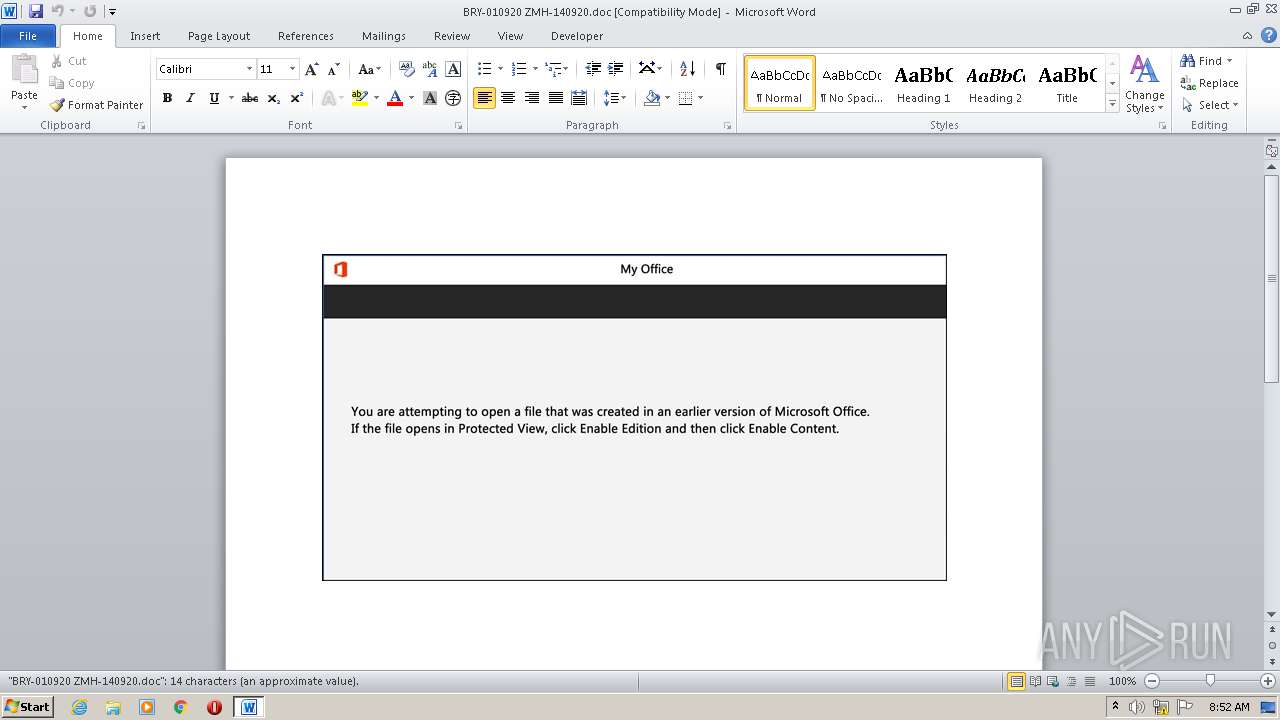Click the Character Border icon
The image size is (1280, 720).
point(453,69)
